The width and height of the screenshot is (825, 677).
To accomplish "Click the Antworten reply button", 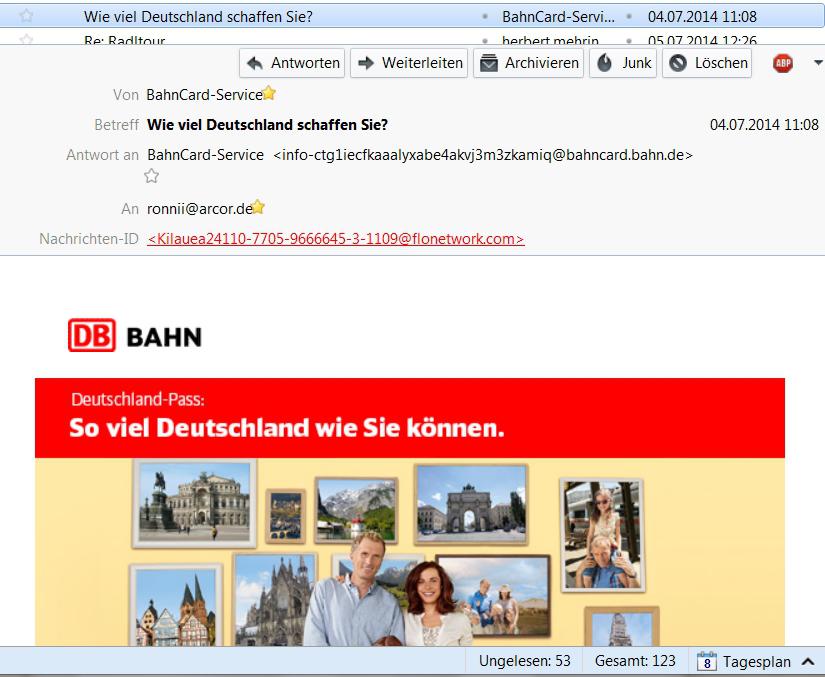I will (292, 63).
